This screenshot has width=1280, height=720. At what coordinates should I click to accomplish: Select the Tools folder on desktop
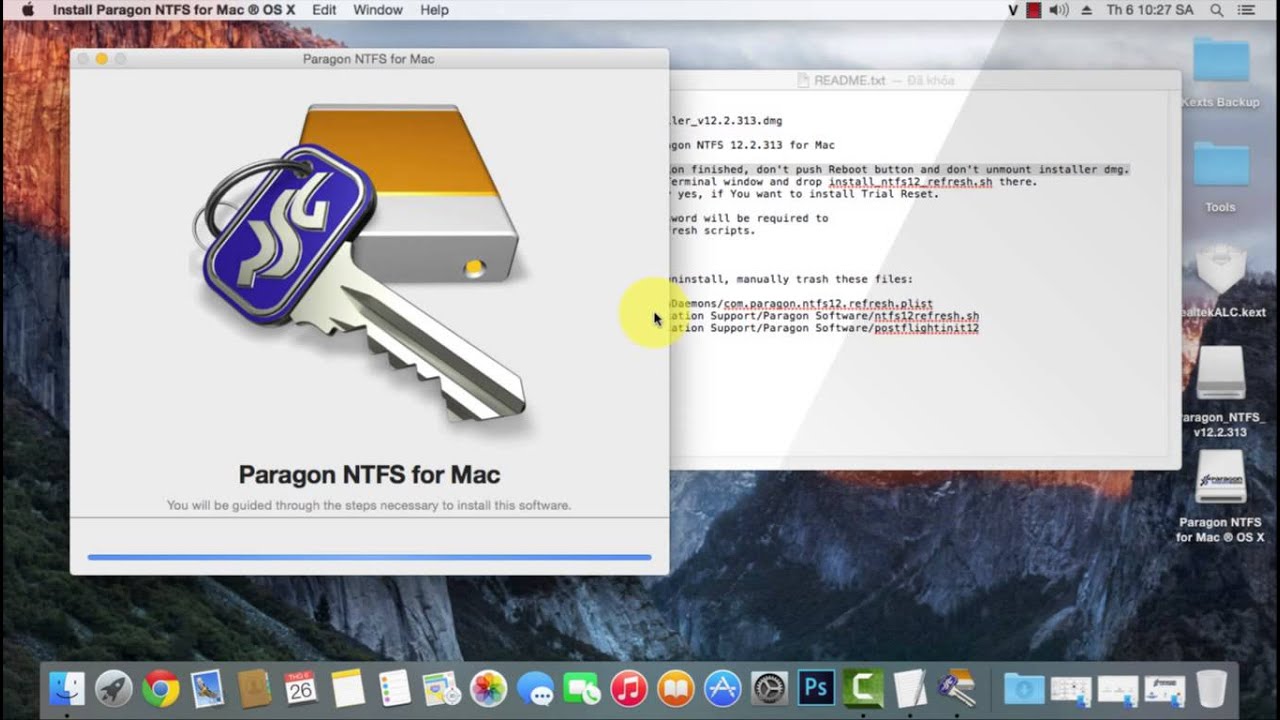tap(1221, 178)
